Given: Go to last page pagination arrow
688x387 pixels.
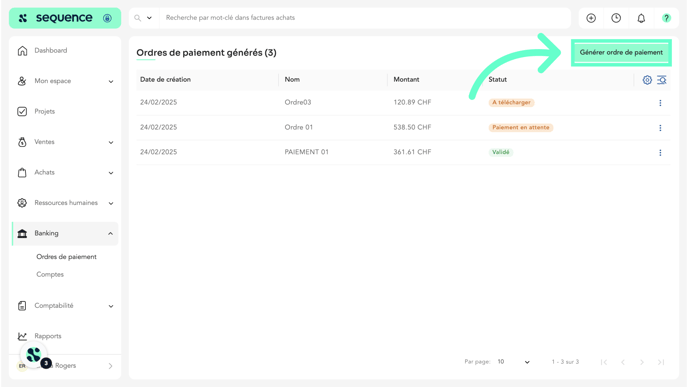Looking at the screenshot, I should pos(661,362).
